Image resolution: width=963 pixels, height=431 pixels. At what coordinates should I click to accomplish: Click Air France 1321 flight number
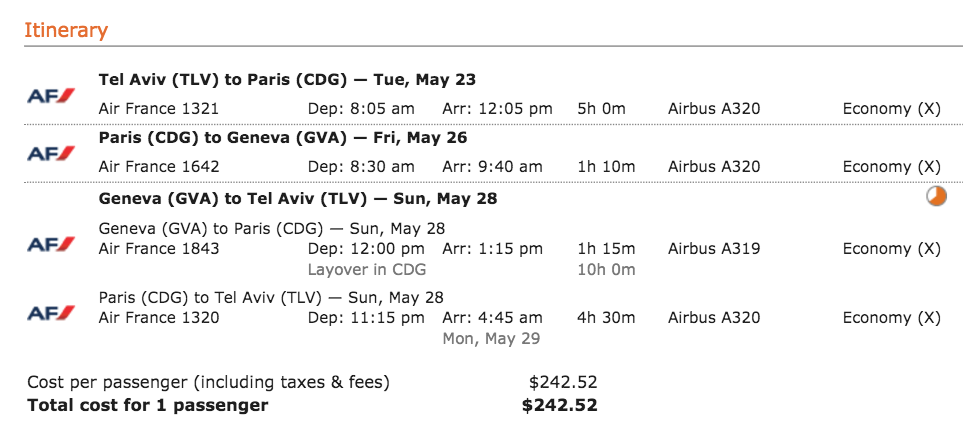[158, 109]
